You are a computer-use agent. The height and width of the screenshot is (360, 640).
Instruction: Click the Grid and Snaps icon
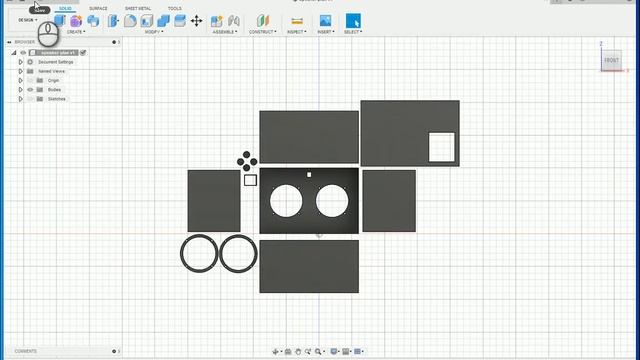pyautogui.click(x=346, y=351)
